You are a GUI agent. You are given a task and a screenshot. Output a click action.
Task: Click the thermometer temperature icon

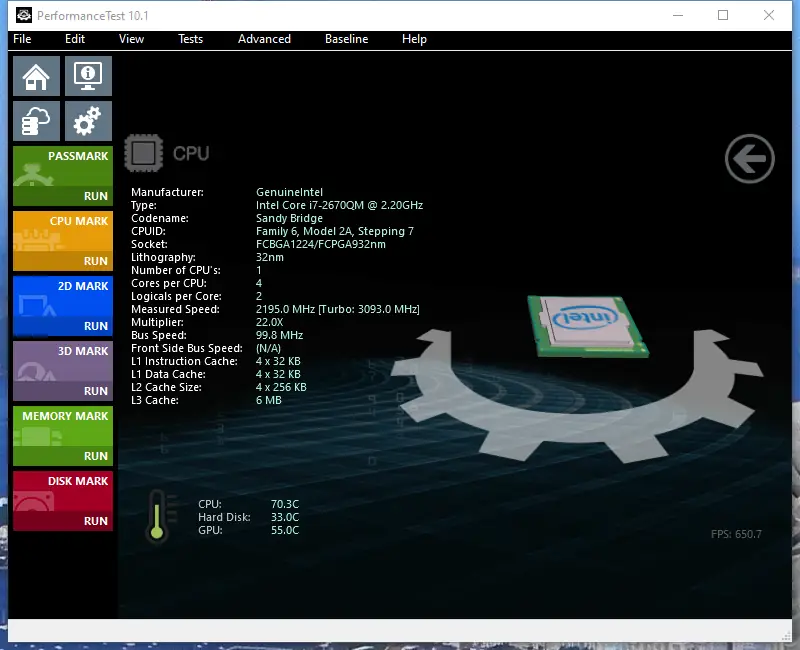tap(158, 515)
